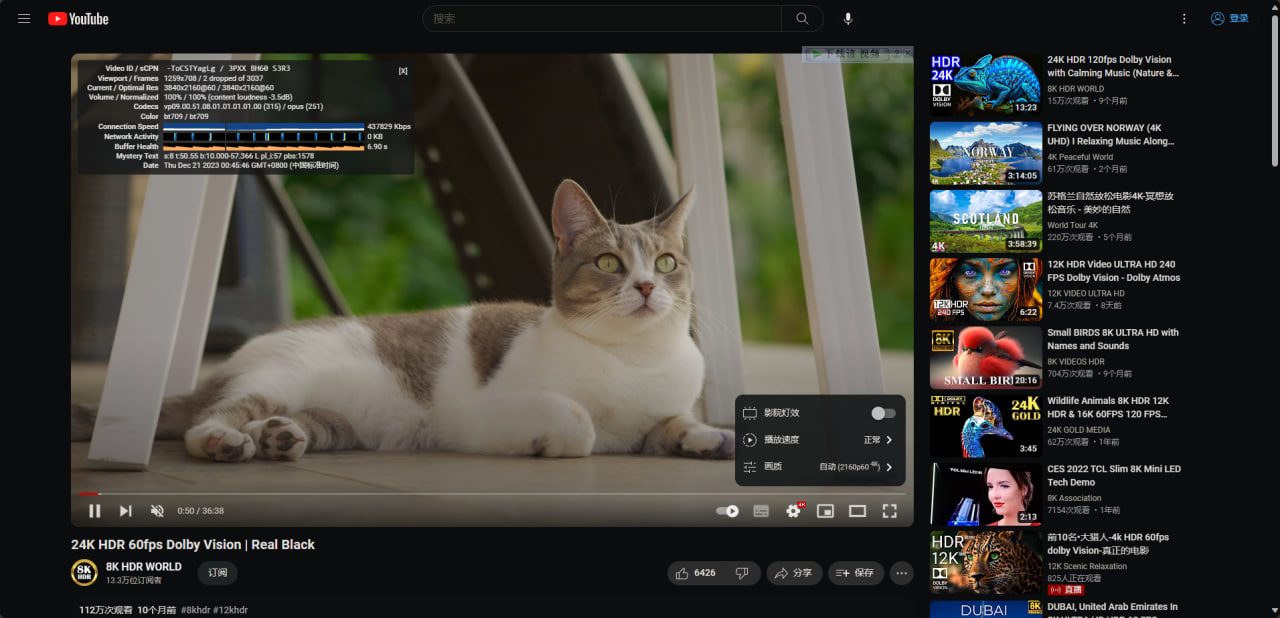The height and width of the screenshot is (618, 1280).
Task: Click the settings gear in player
Action: coord(793,511)
